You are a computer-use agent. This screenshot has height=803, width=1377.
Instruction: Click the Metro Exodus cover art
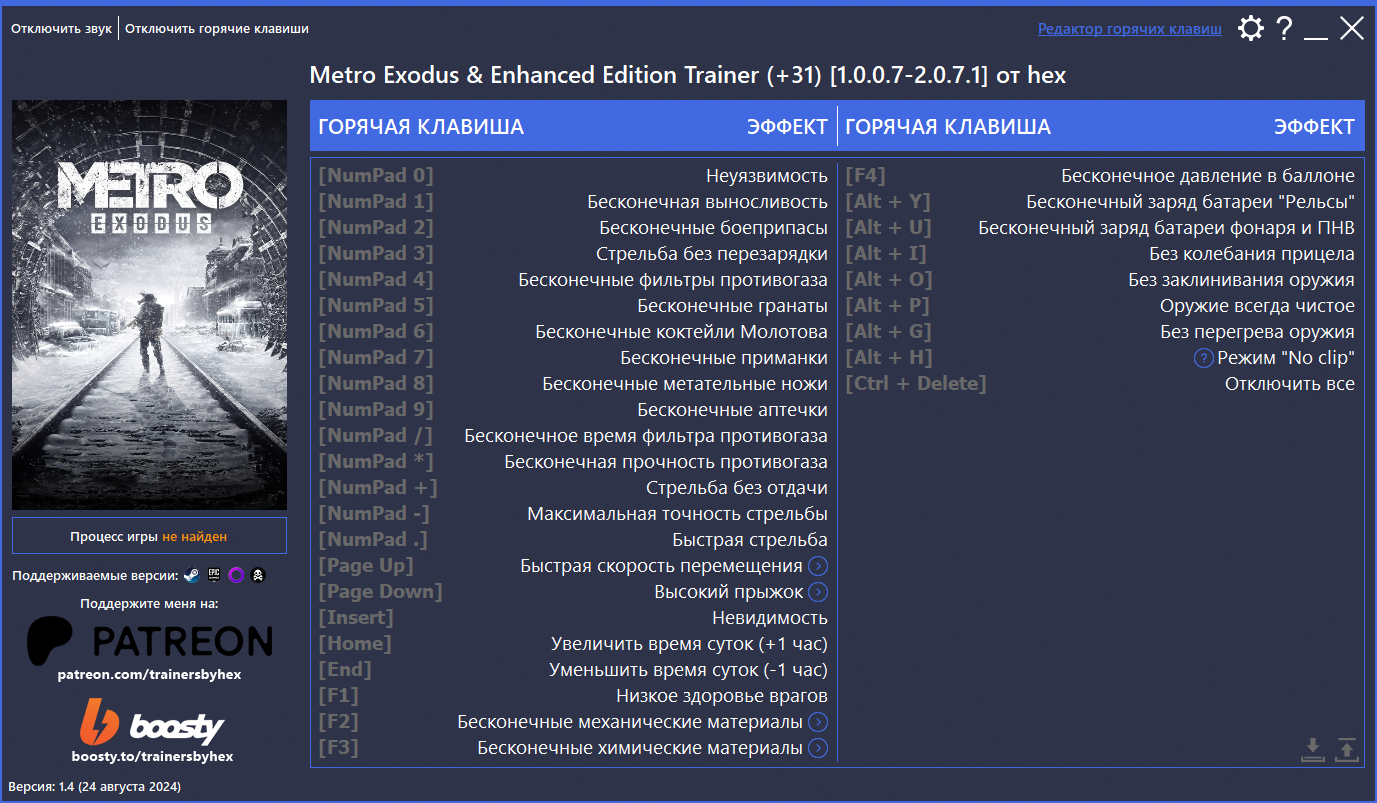click(x=149, y=305)
